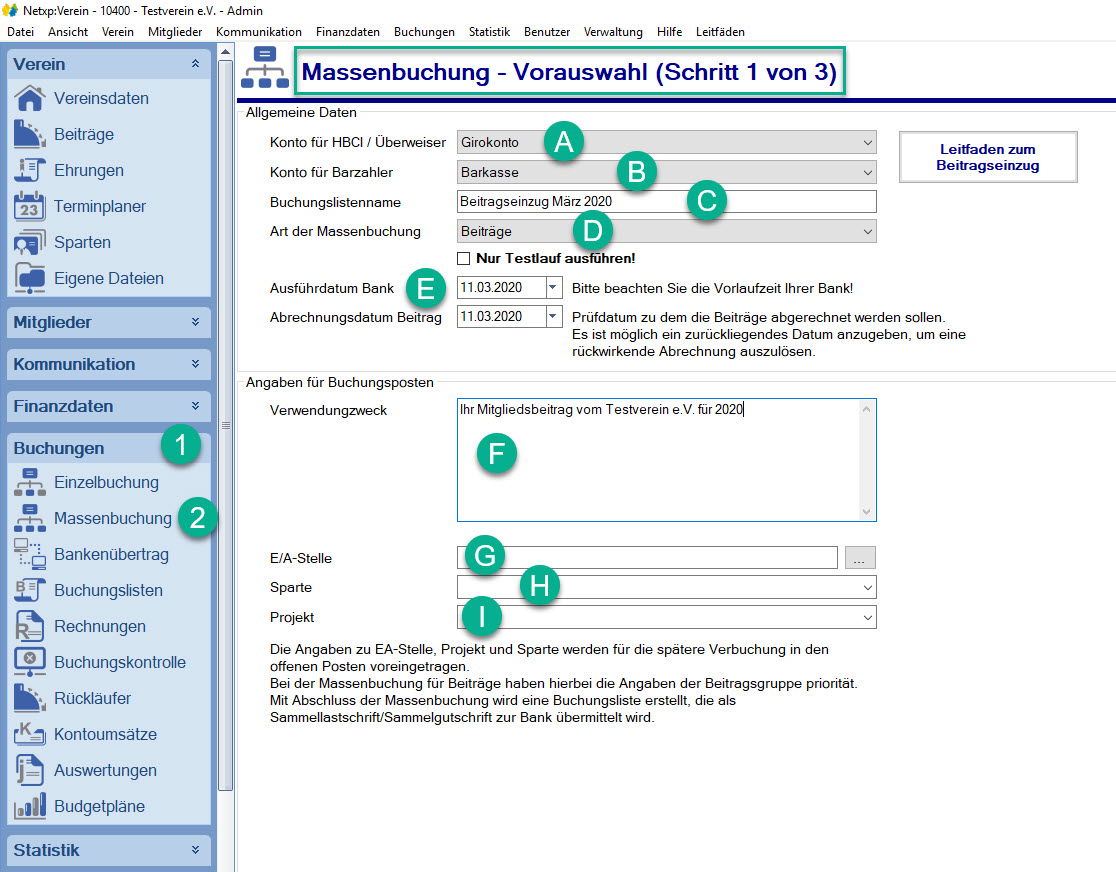The width and height of the screenshot is (1116, 872).
Task: Open Einzelbuchung link in sidebar
Action: coord(107,483)
